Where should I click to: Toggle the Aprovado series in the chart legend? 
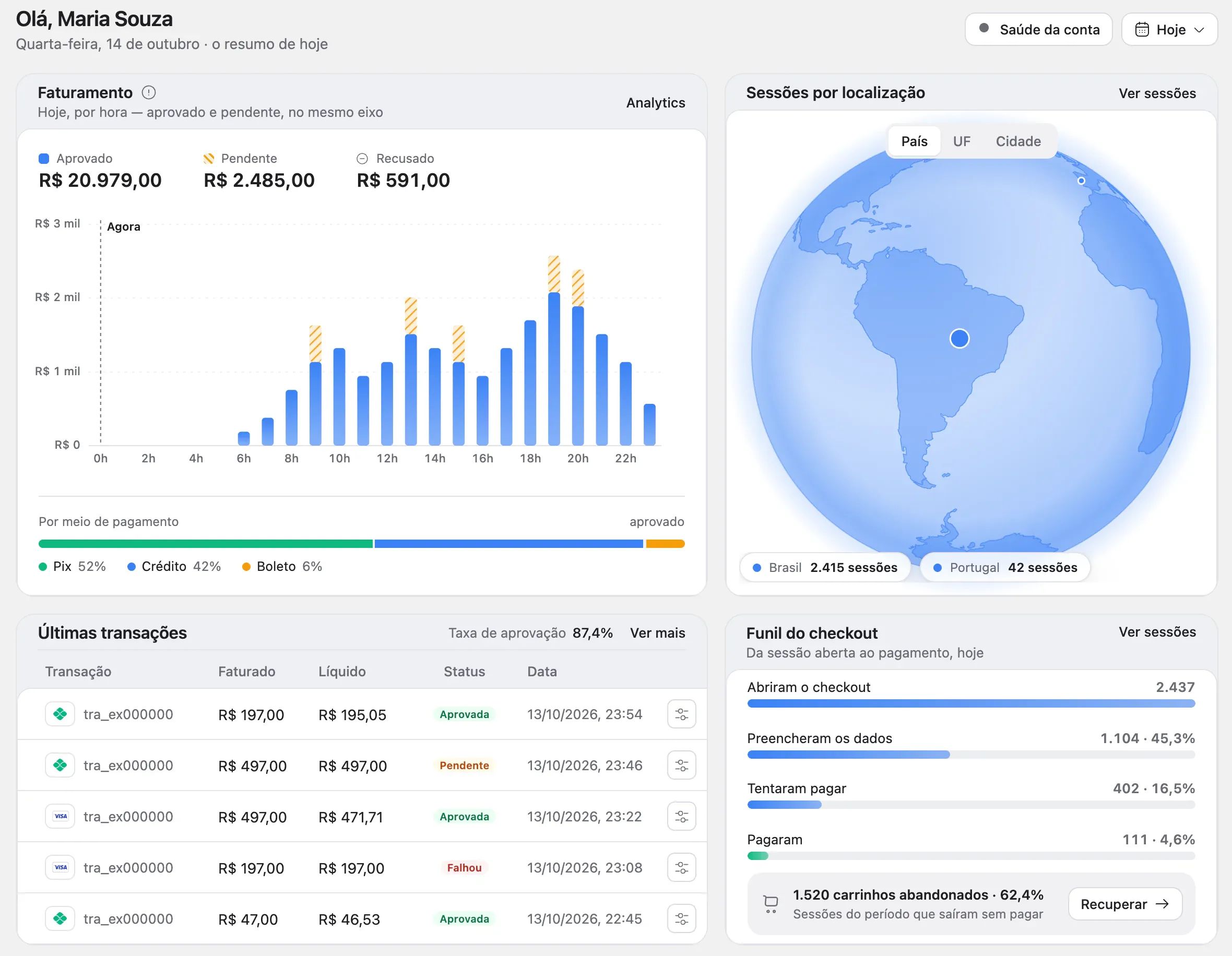(x=75, y=159)
